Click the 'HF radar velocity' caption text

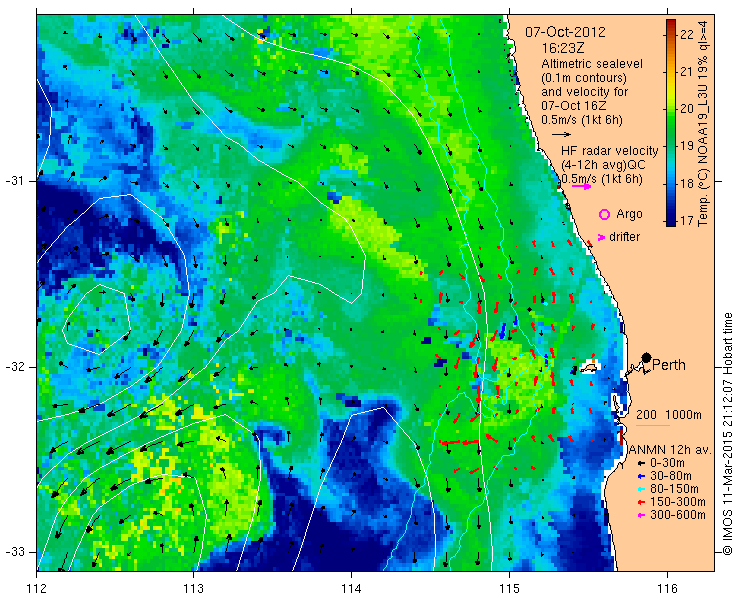point(609,151)
